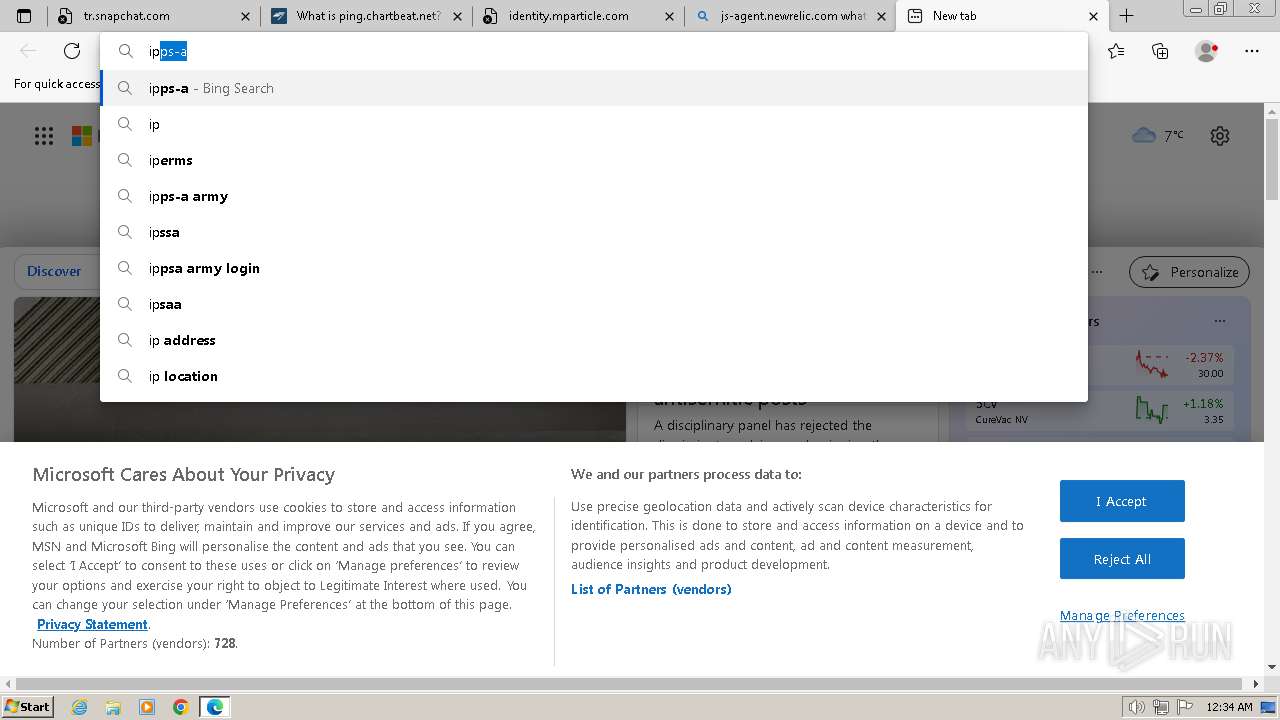This screenshot has height=720, width=1280.
Task: Switch to the tr.snapchat.com tab
Action: 154,16
